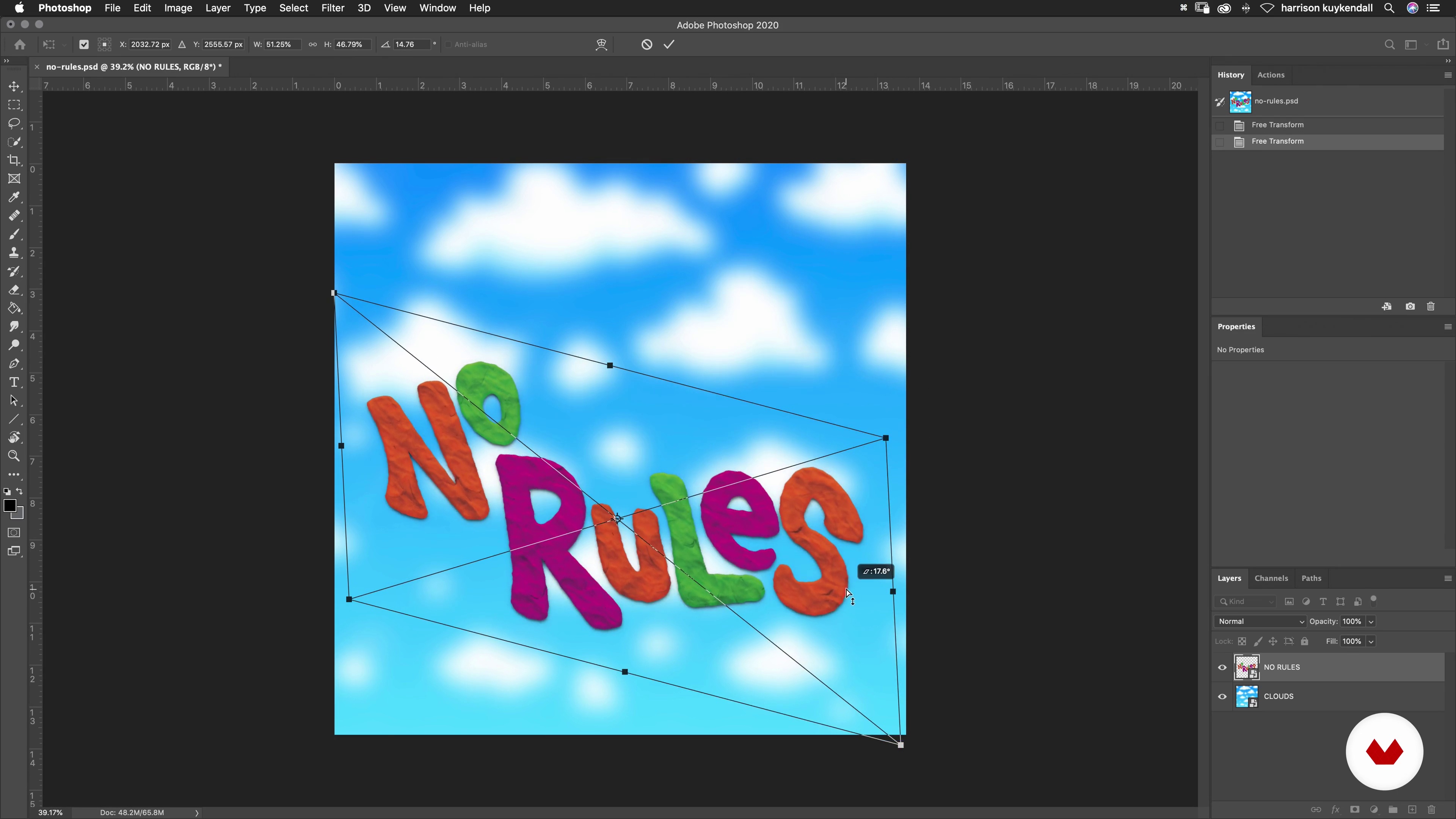Select the Clone Stamp tool
This screenshot has width=1456, height=819.
pyautogui.click(x=14, y=253)
